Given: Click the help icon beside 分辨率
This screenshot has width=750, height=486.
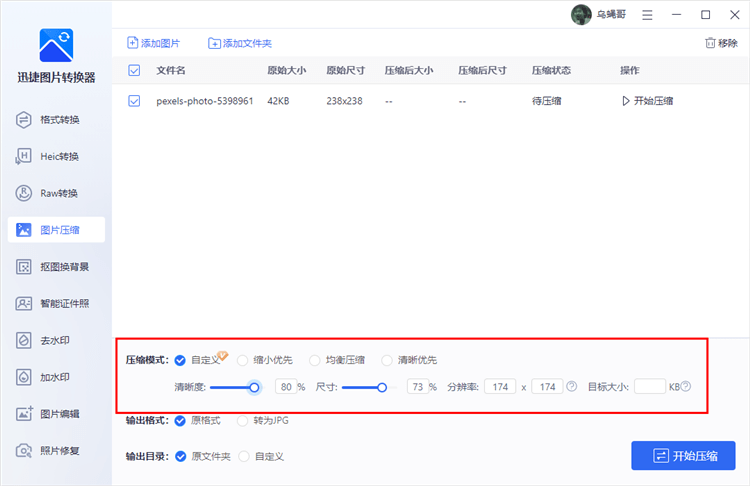Looking at the screenshot, I should tap(572, 386).
